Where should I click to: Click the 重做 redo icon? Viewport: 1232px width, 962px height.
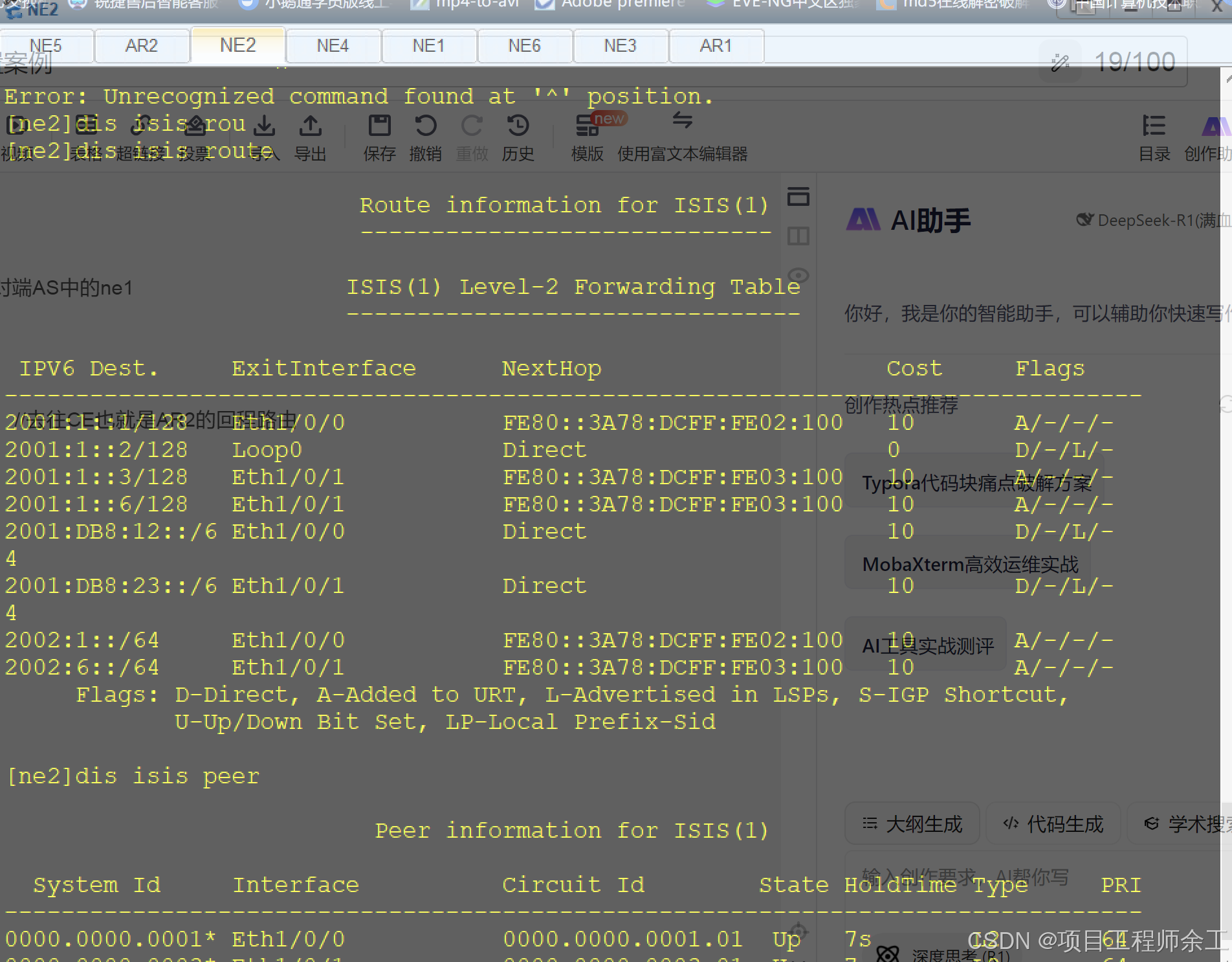click(472, 138)
